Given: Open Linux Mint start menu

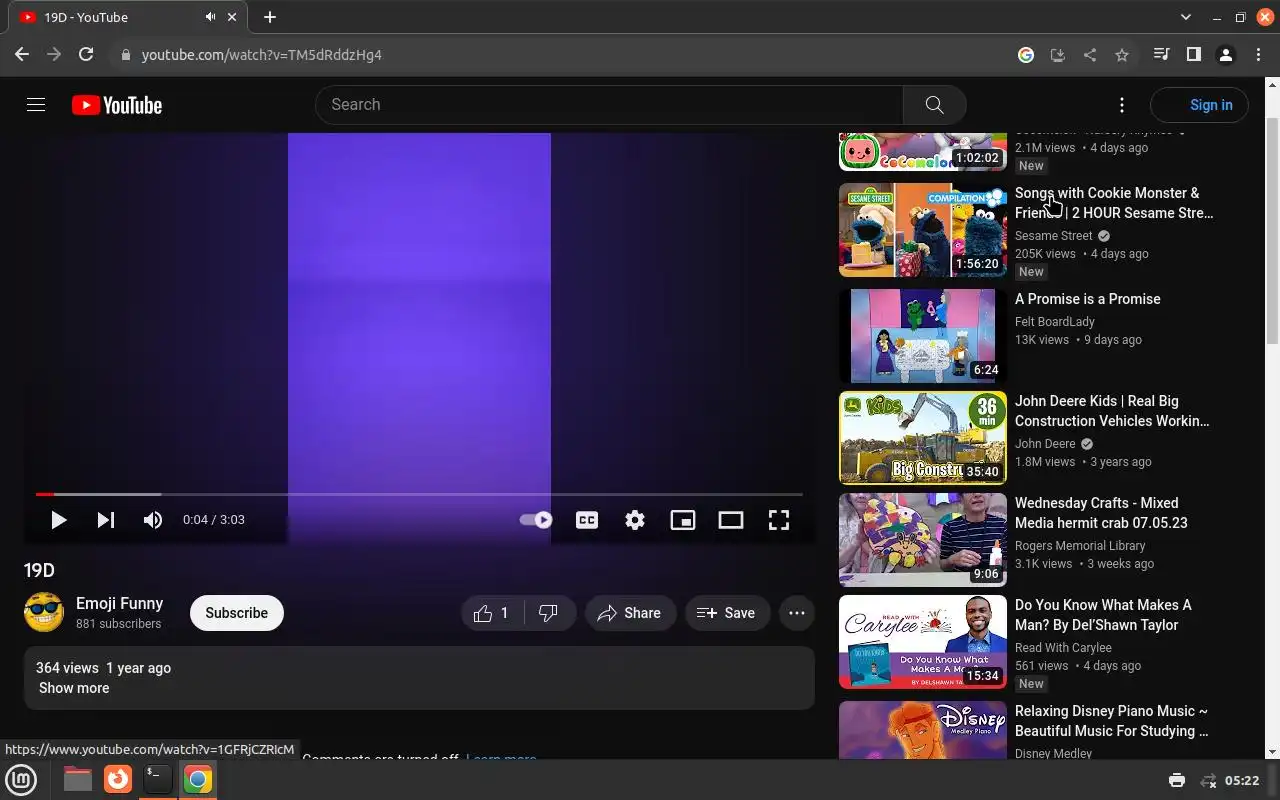Looking at the screenshot, I should coord(21,779).
